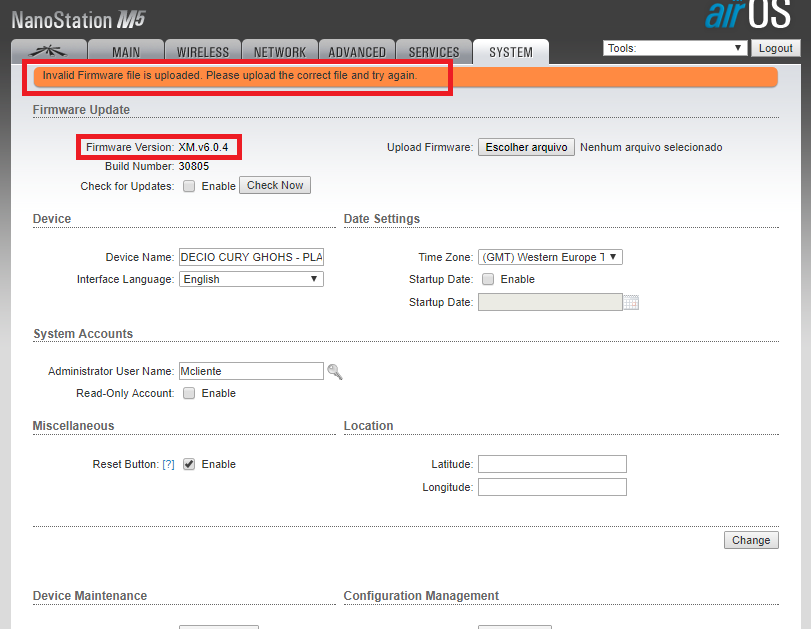Click the Configuration Management heading
The width and height of the screenshot is (811, 629).
pos(421,596)
